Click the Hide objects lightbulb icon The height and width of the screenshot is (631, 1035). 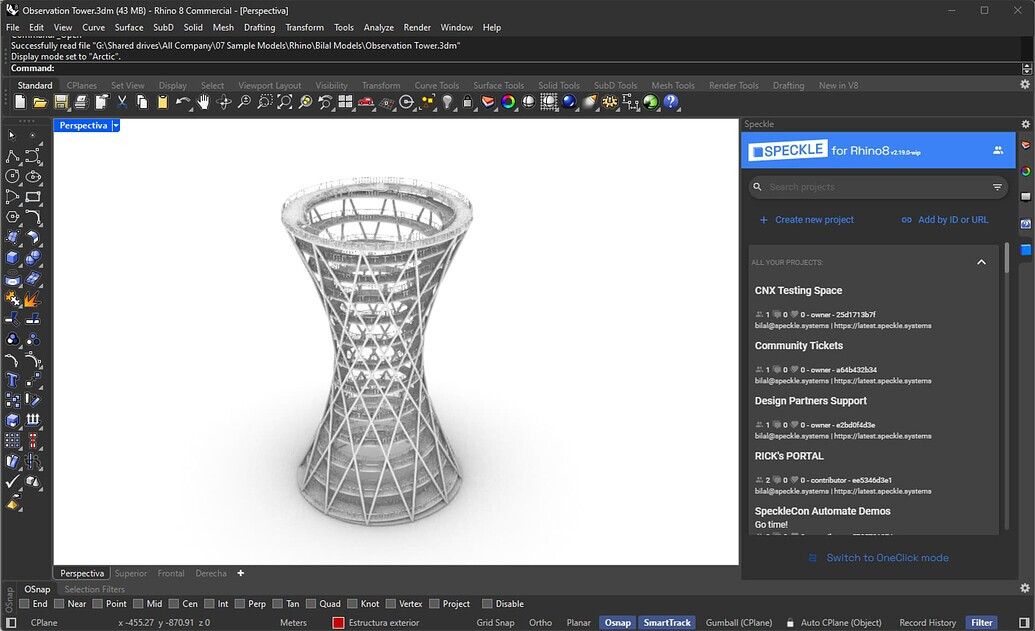pyautogui.click(x=448, y=102)
